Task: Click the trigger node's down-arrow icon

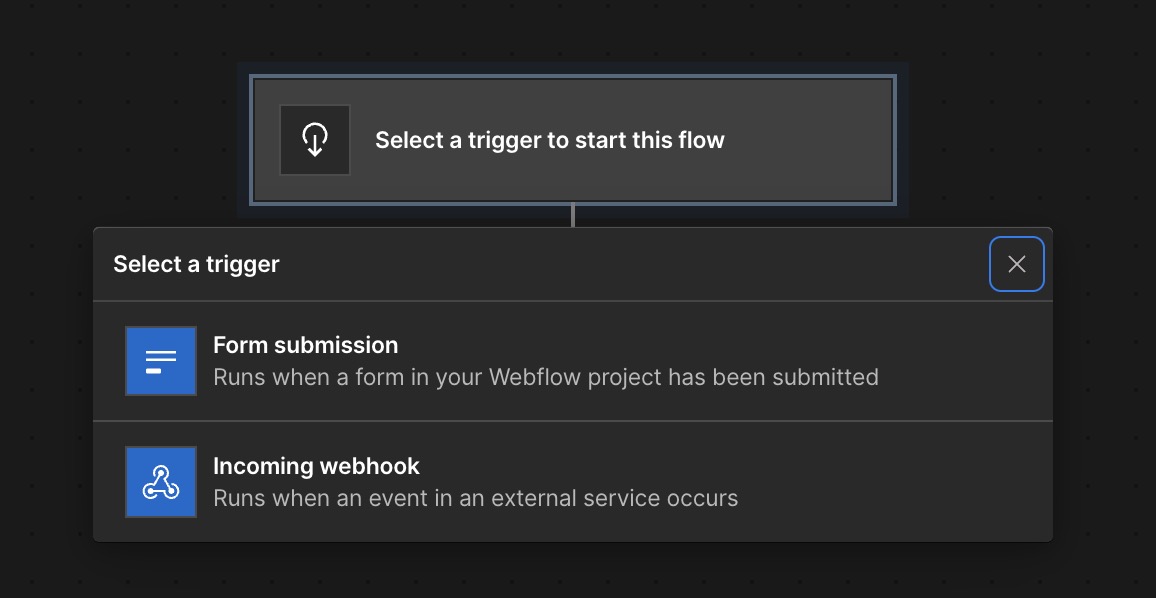Action: tap(315, 140)
